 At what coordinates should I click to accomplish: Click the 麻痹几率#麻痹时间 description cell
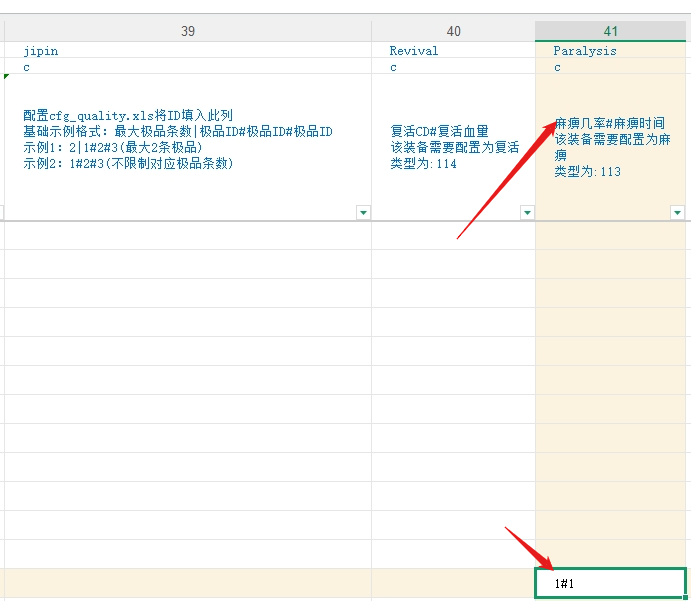(611, 147)
